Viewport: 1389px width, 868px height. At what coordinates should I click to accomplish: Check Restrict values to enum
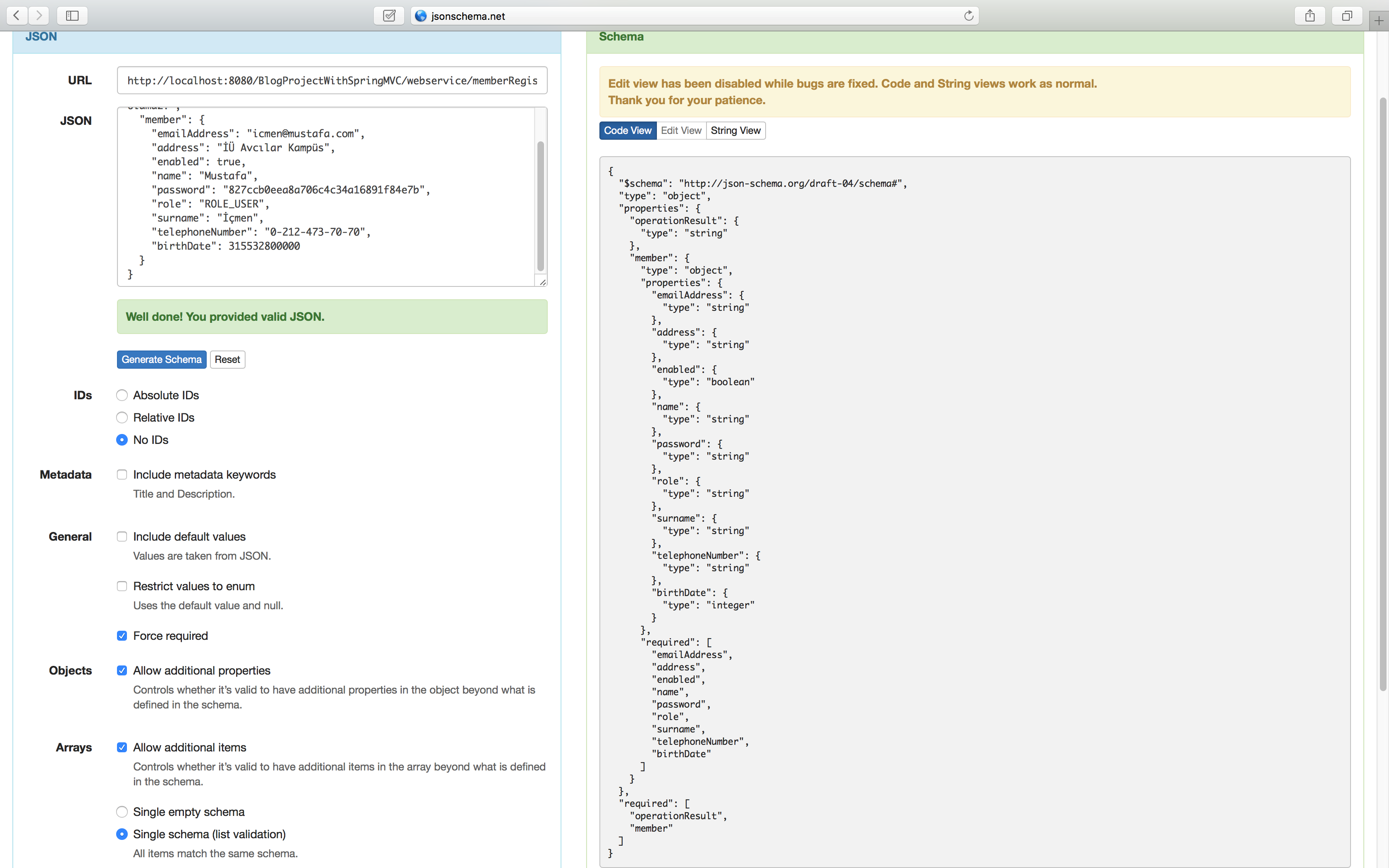pyautogui.click(x=122, y=586)
